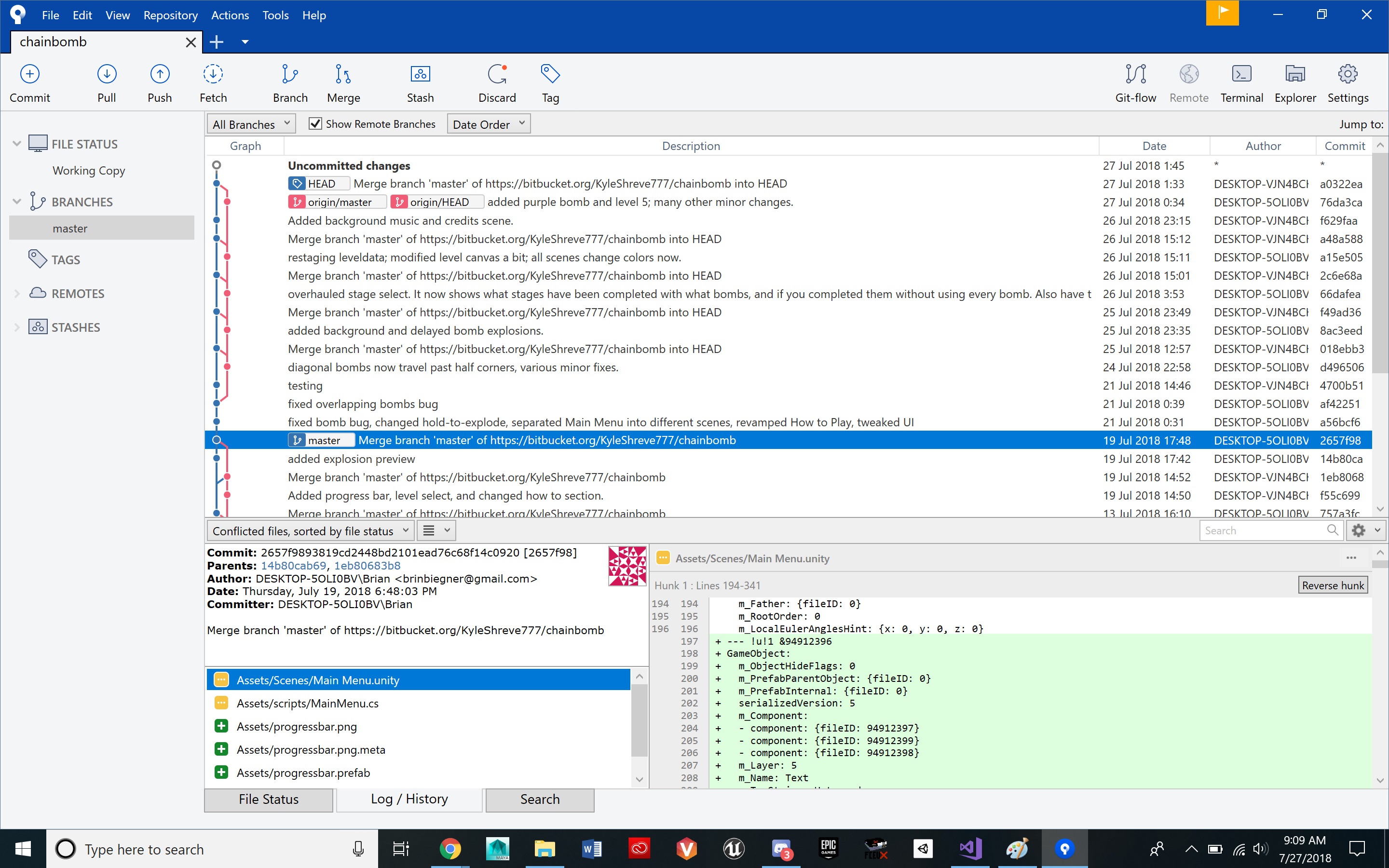Open Settings from the toolbar
This screenshot has width=1389, height=868.
tap(1348, 82)
